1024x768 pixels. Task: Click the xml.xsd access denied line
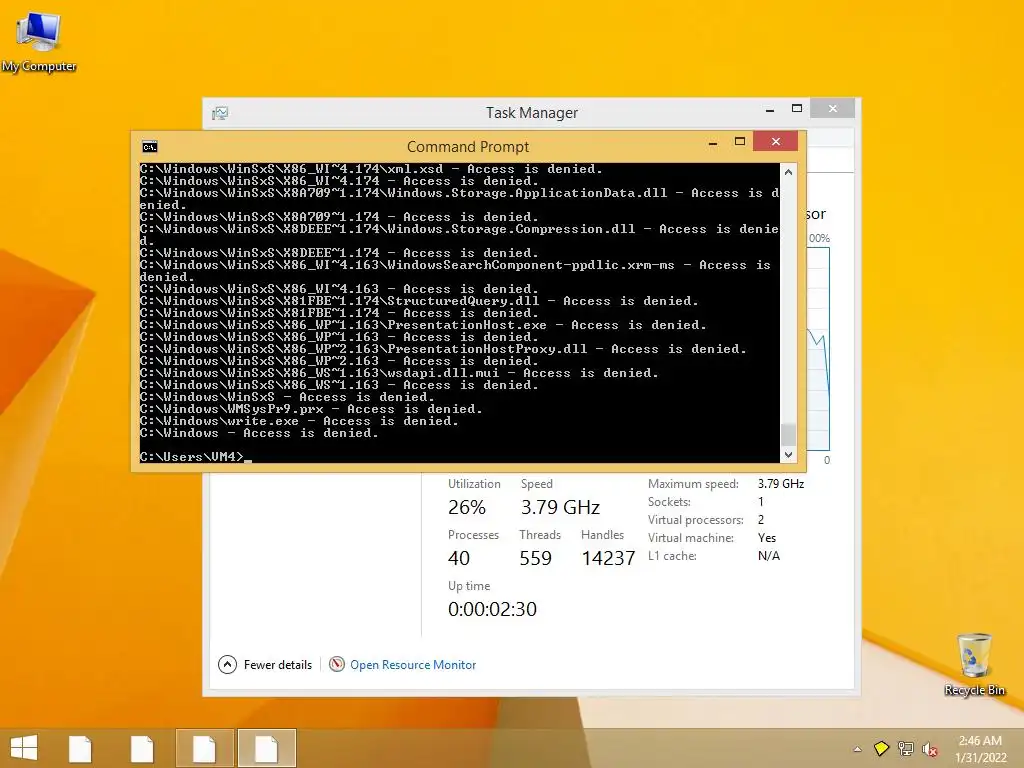click(371, 169)
